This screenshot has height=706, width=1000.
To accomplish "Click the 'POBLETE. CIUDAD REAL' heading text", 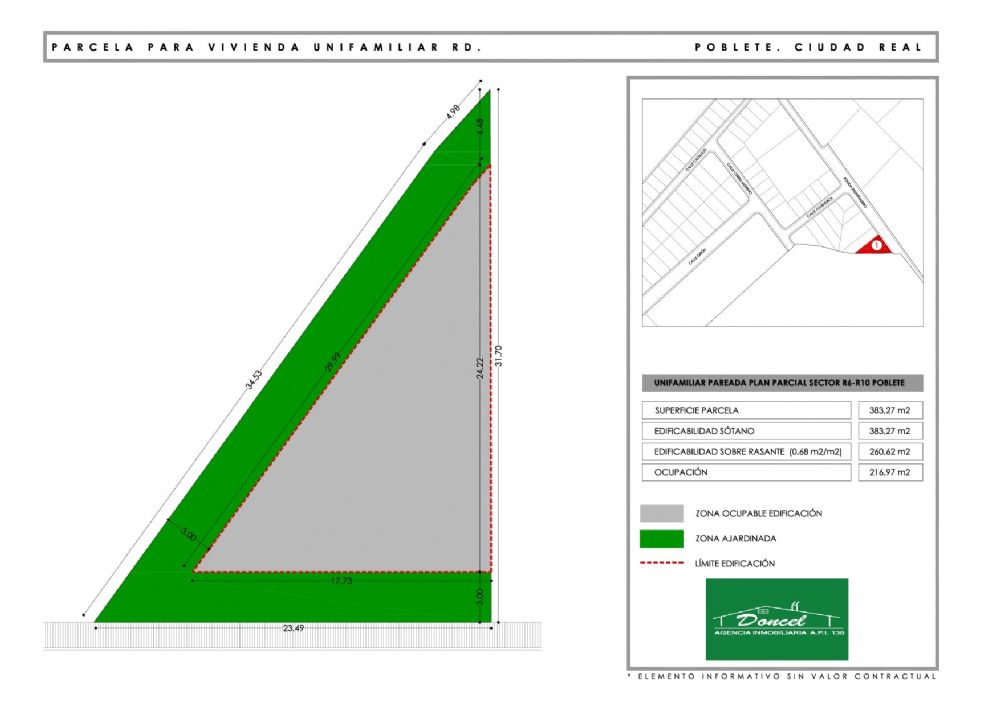I will [809, 47].
